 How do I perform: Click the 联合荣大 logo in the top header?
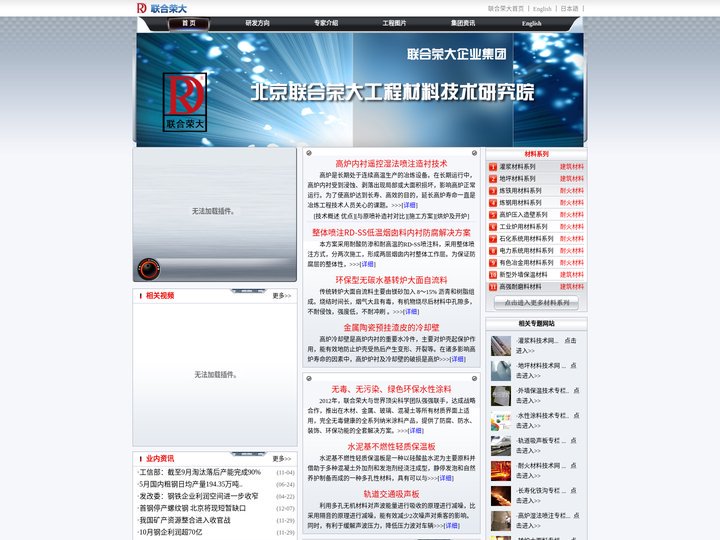(162, 8)
